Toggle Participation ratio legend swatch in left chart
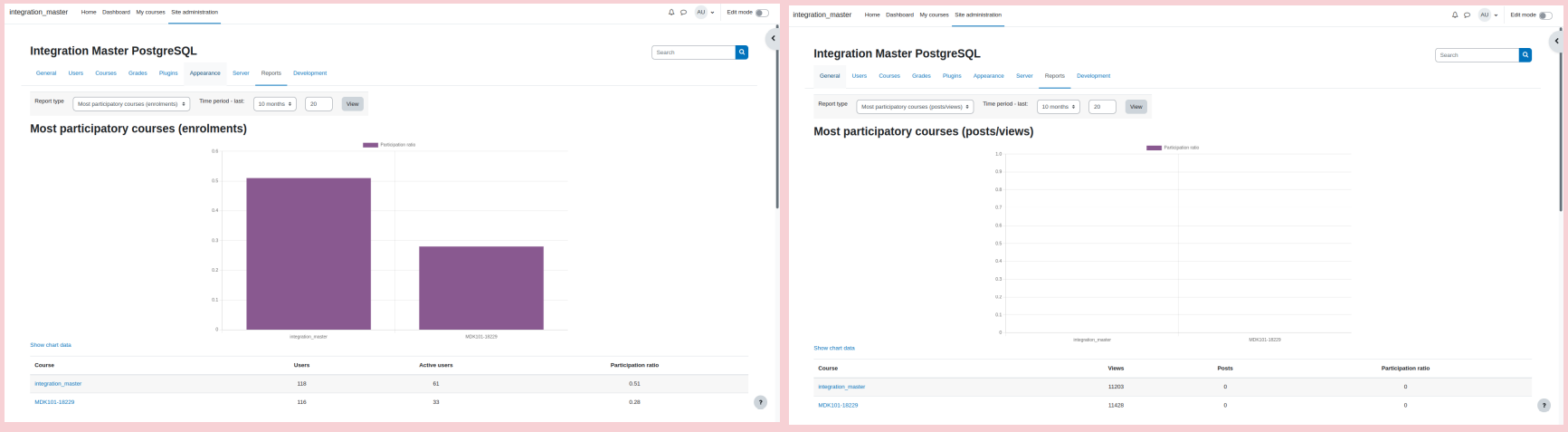 (370, 145)
